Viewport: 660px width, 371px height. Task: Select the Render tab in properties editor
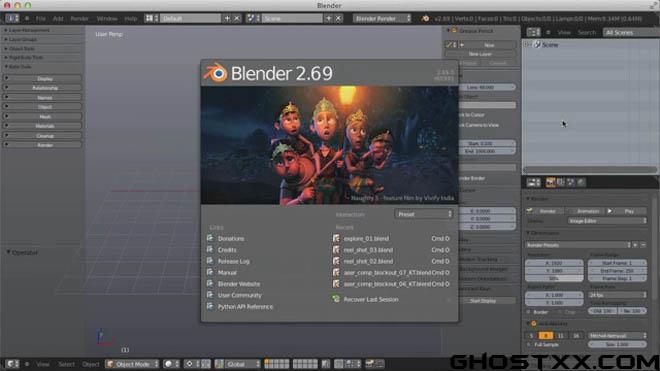550,182
